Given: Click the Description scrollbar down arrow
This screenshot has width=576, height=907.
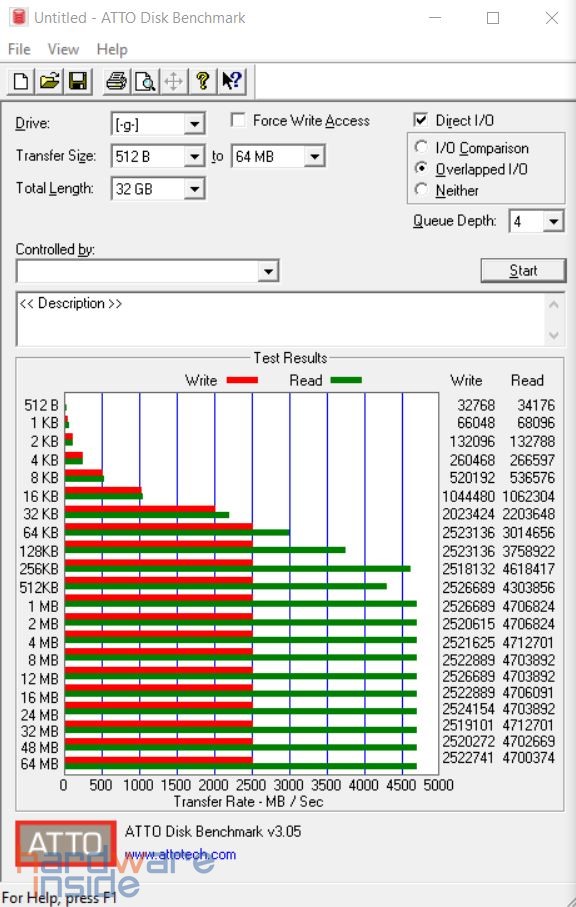Looking at the screenshot, I should click(x=553, y=335).
